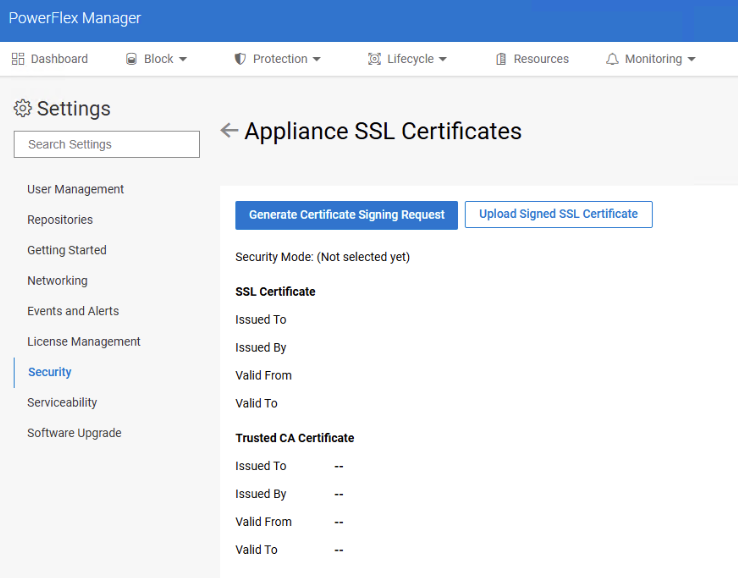Click Issued By under SSL Certificate
Screen dimensions: 738x578
(261, 347)
